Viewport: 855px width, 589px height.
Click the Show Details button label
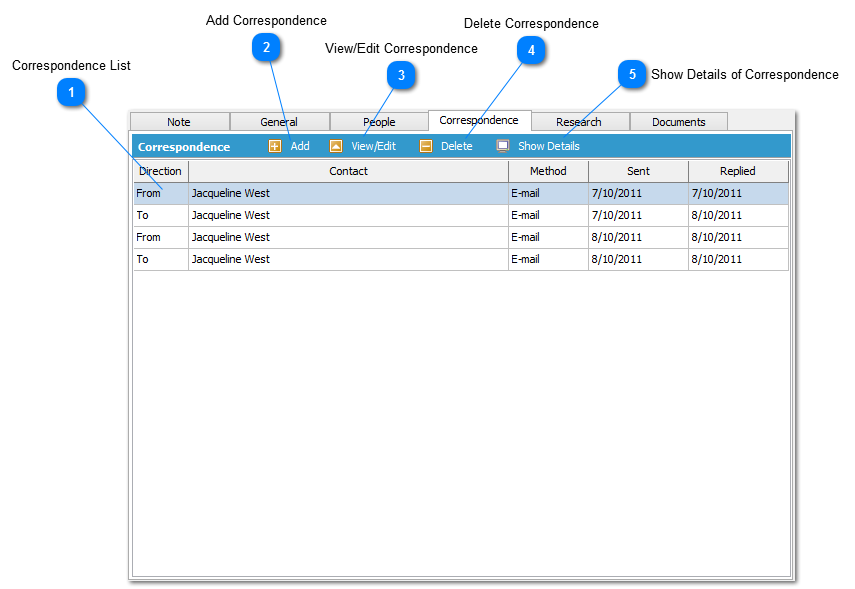[548, 146]
